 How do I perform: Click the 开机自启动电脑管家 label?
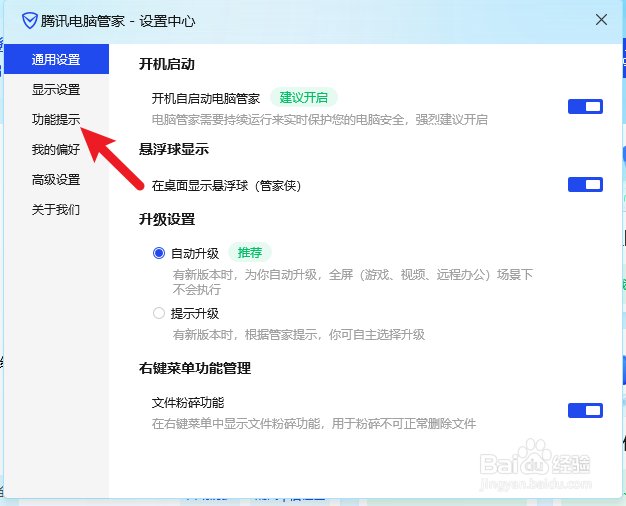coord(206,98)
